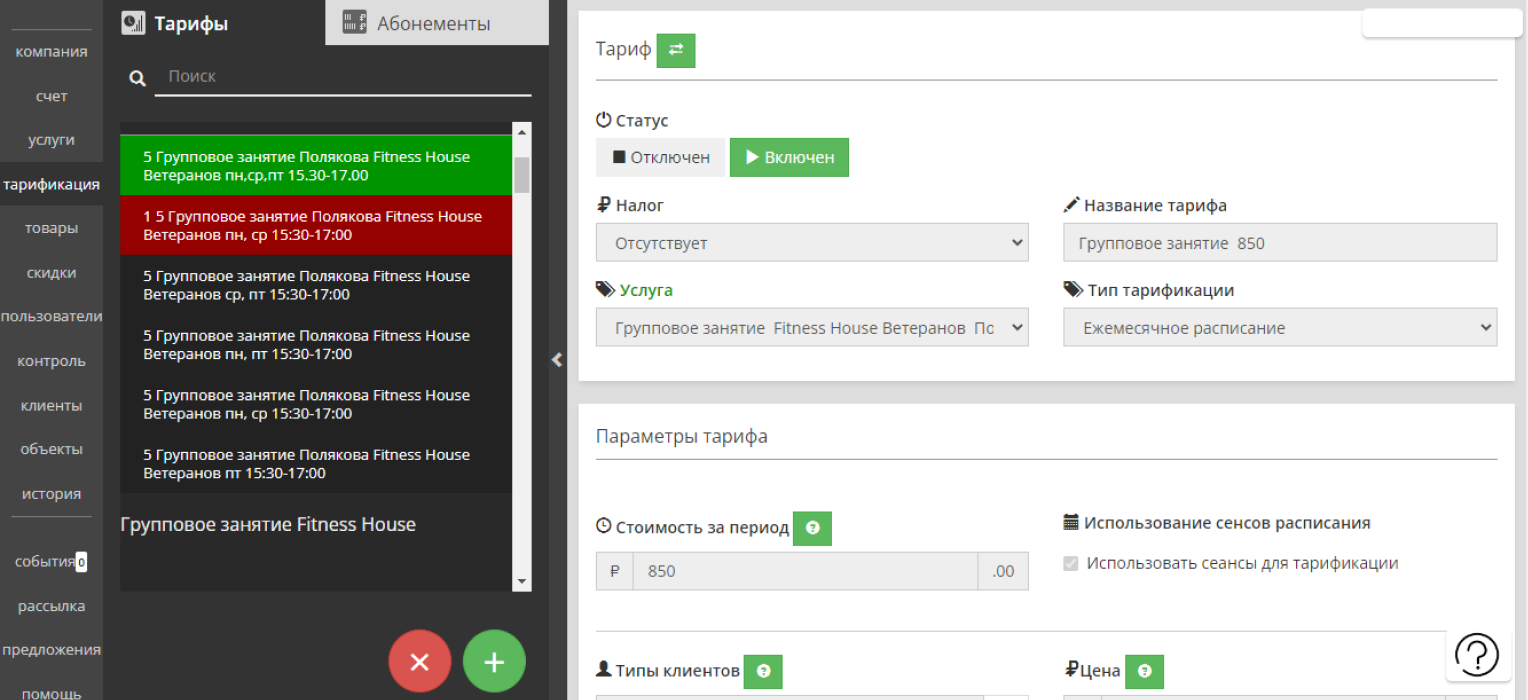The image size is (1528, 700).
Task: Open контроль in sidebar
Action: [52, 361]
